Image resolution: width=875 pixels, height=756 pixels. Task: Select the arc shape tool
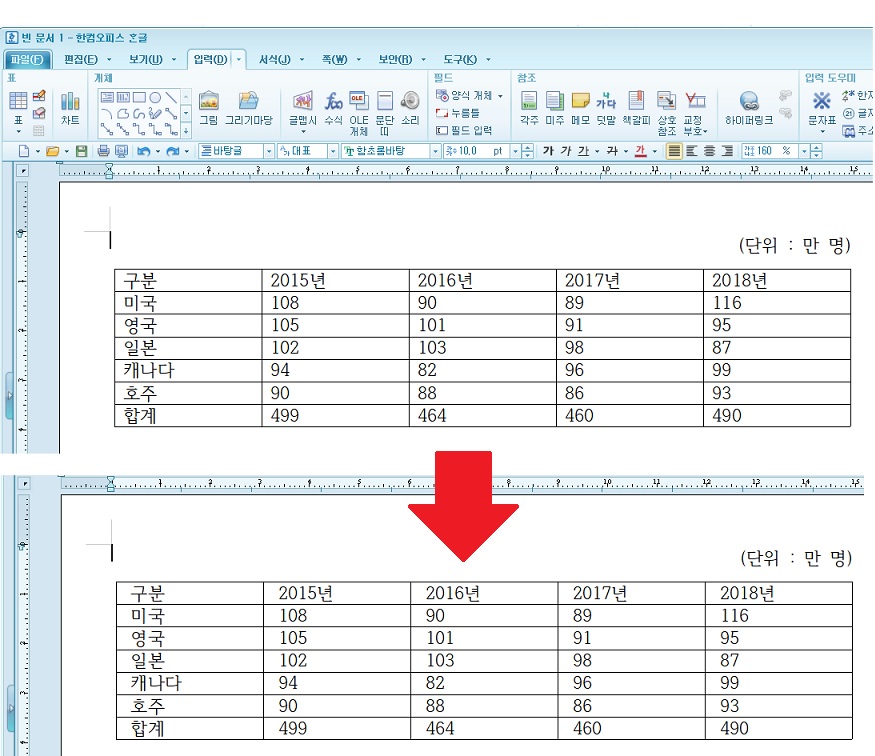click(107, 114)
